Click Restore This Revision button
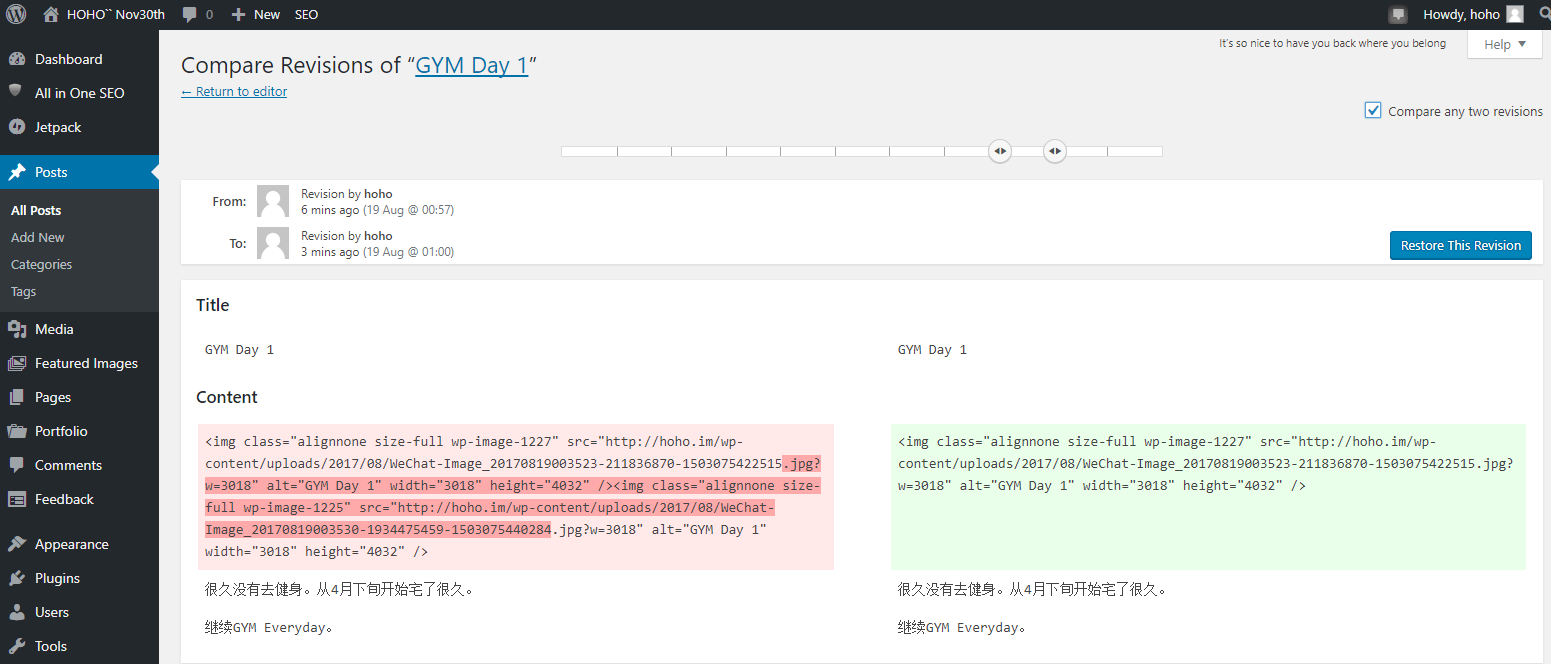Image resolution: width=1551 pixels, height=664 pixels. click(1460, 245)
